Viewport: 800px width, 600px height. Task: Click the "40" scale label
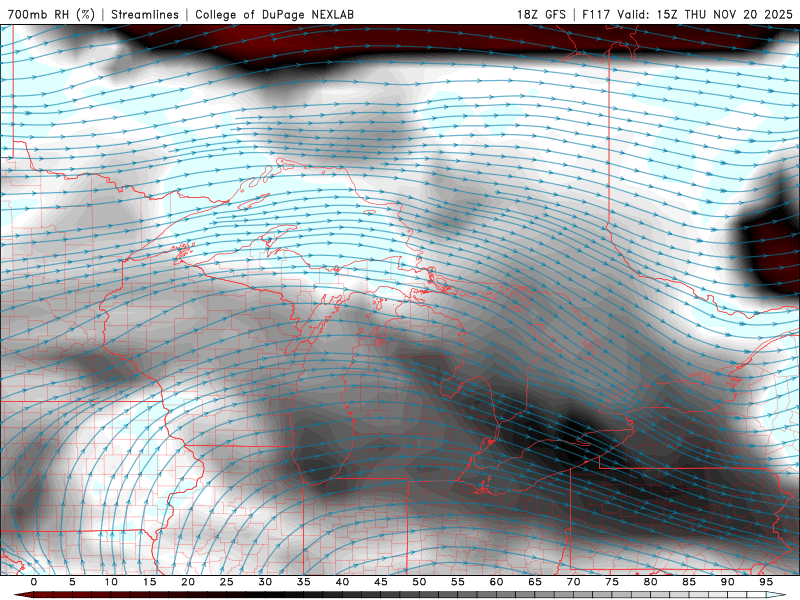[342, 582]
